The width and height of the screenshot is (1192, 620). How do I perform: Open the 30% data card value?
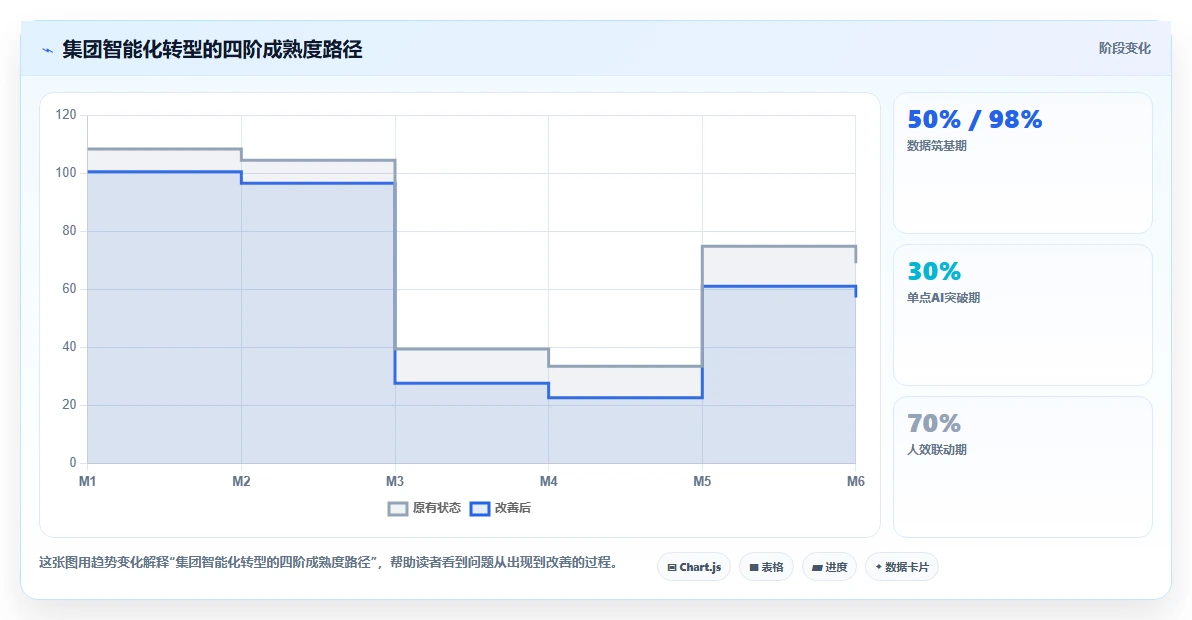(x=934, y=271)
